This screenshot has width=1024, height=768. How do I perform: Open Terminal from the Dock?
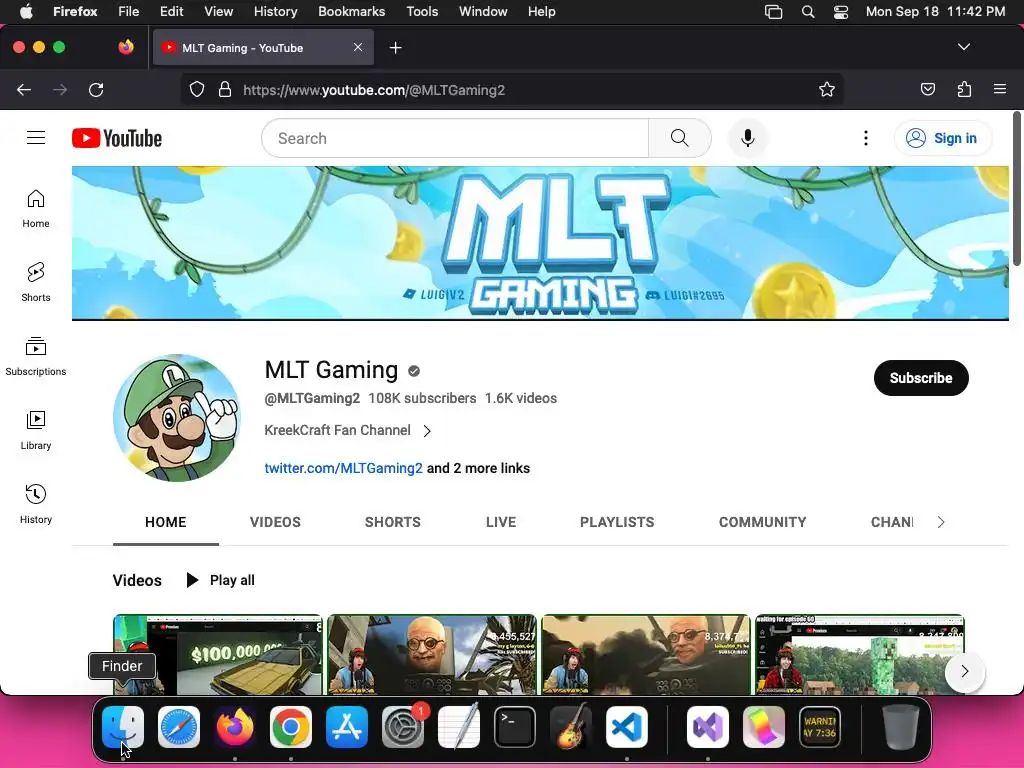point(515,727)
